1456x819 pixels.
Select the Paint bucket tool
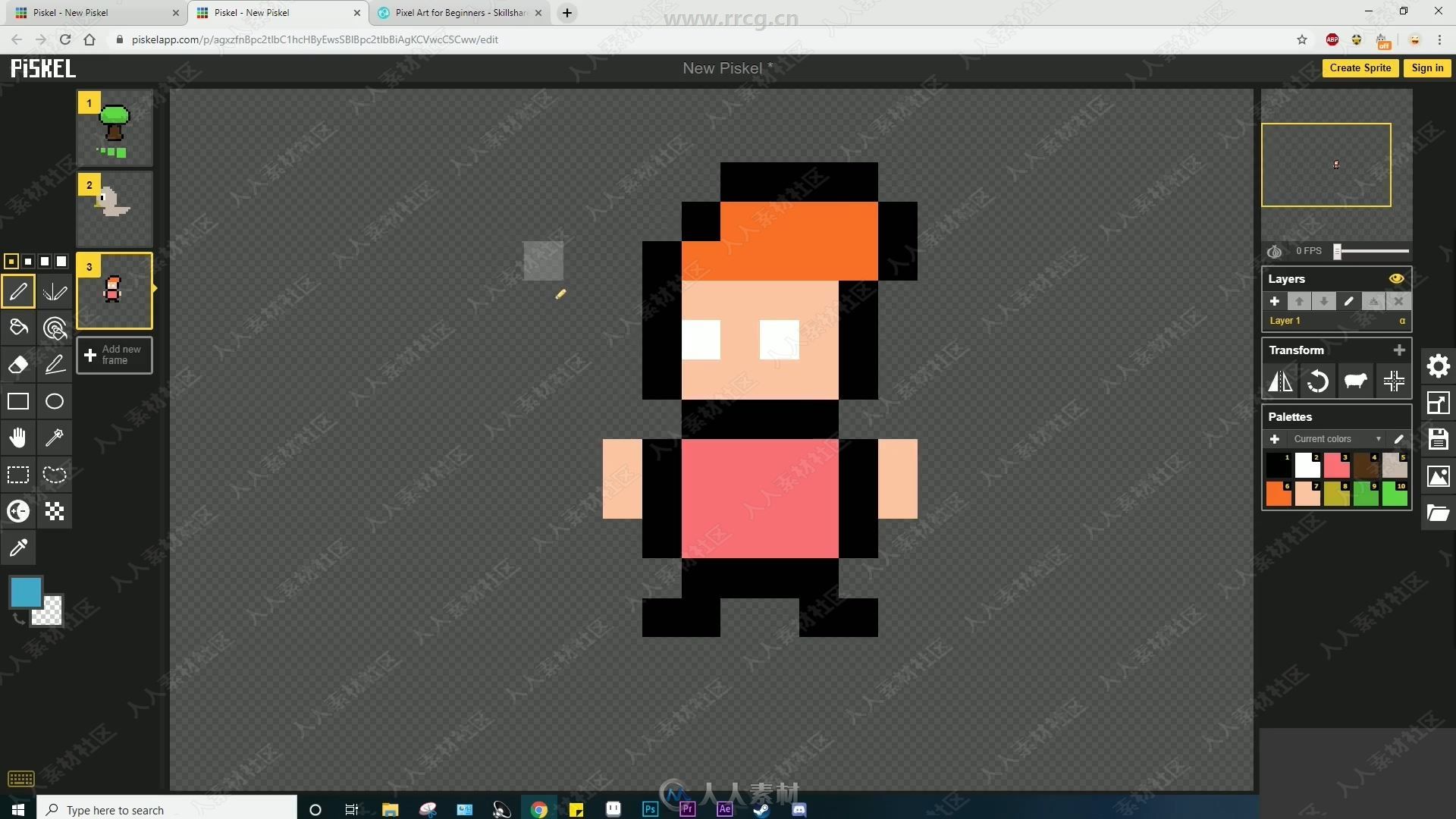[x=18, y=327]
